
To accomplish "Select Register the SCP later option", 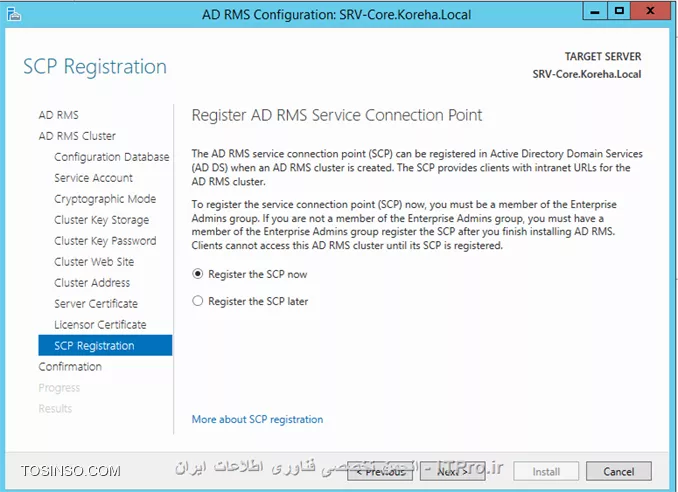I will coord(250,301).
